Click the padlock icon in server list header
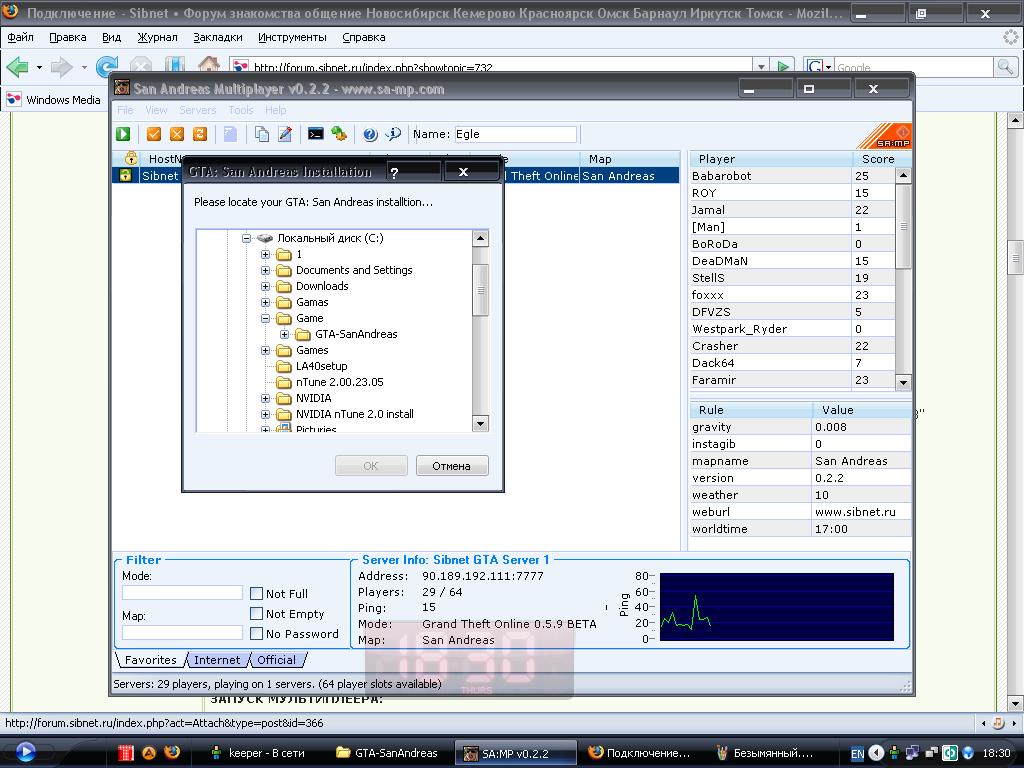 pyautogui.click(x=131, y=158)
